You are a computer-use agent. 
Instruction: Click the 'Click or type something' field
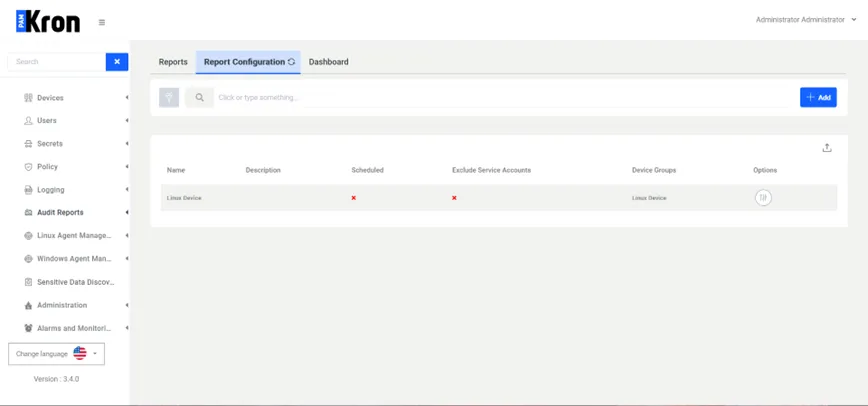[x=503, y=97]
